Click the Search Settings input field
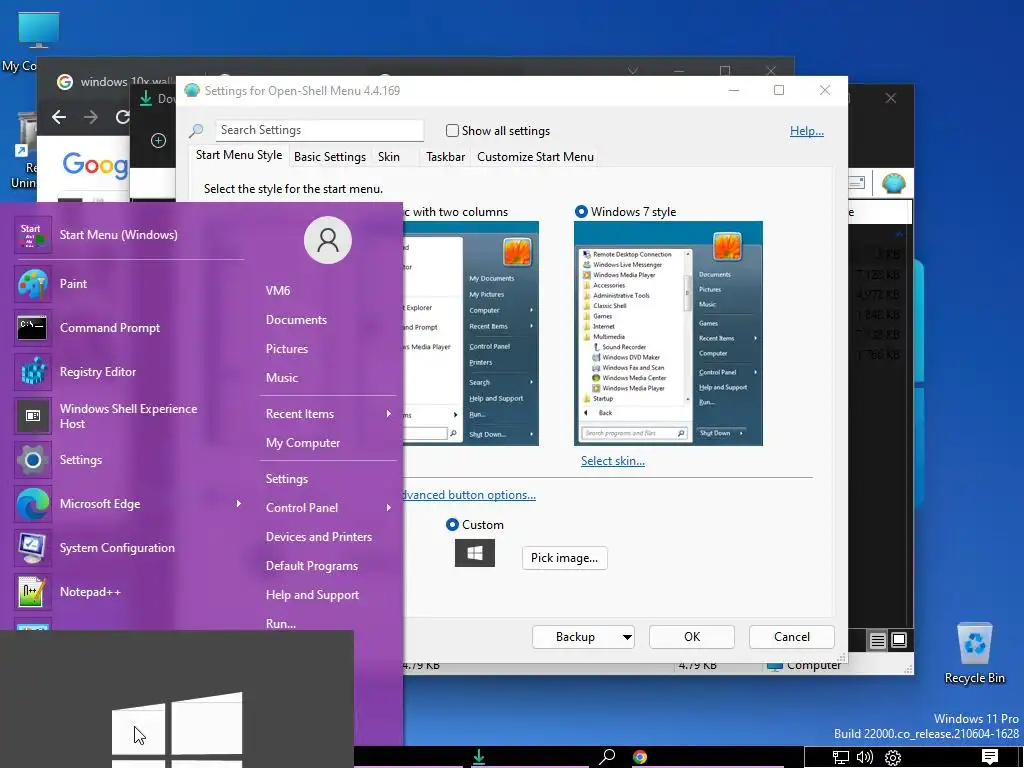This screenshot has width=1024, height=768. click(319, 130)
